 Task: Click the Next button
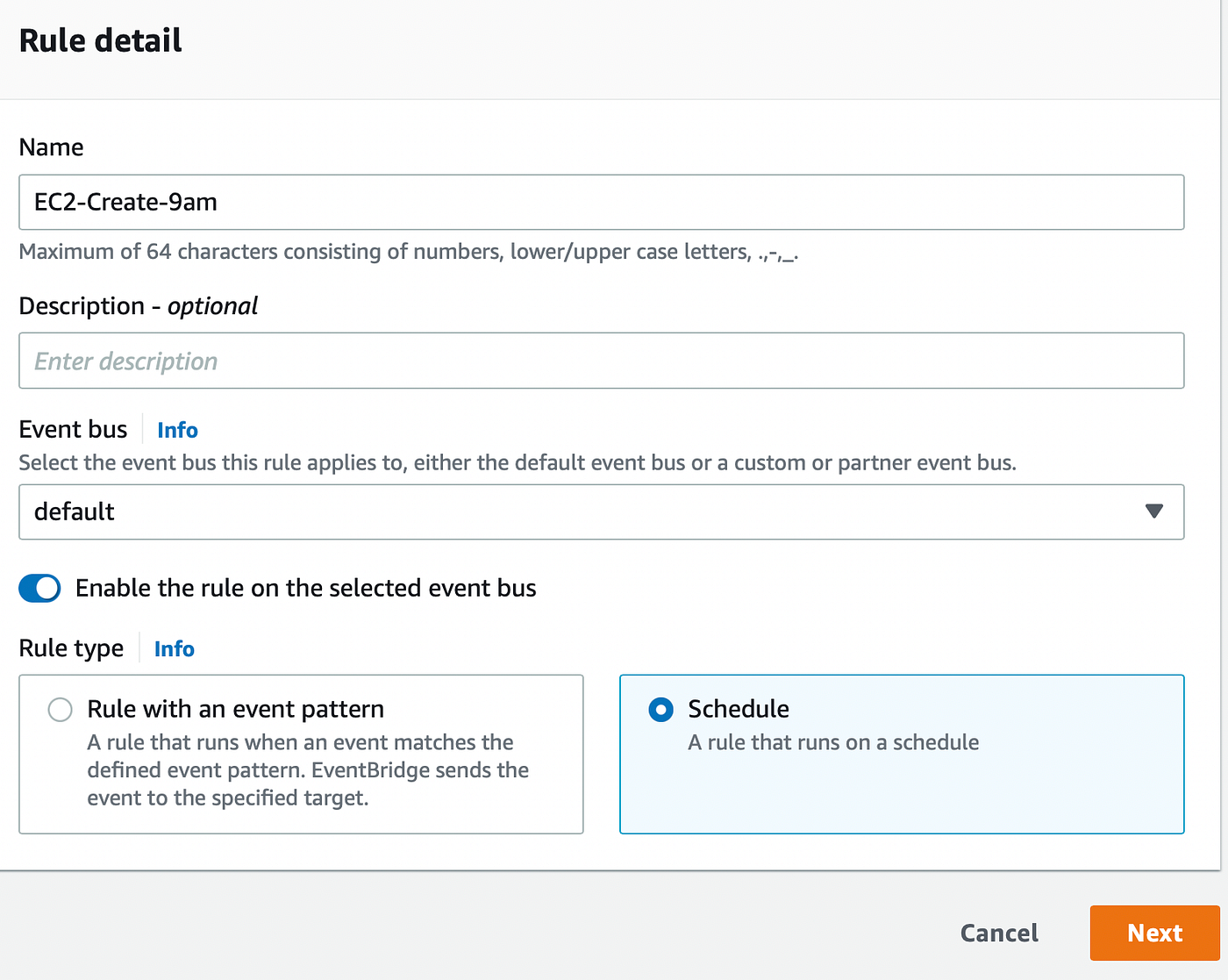1154,933
